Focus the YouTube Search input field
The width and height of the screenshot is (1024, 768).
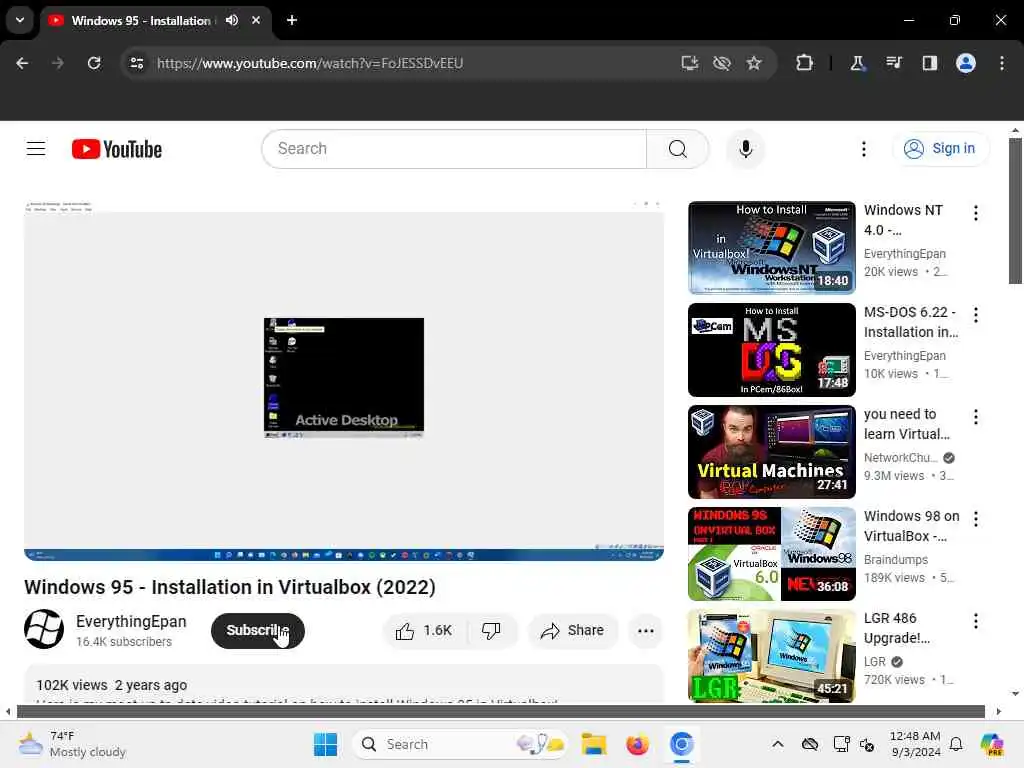tap(455, 149)
